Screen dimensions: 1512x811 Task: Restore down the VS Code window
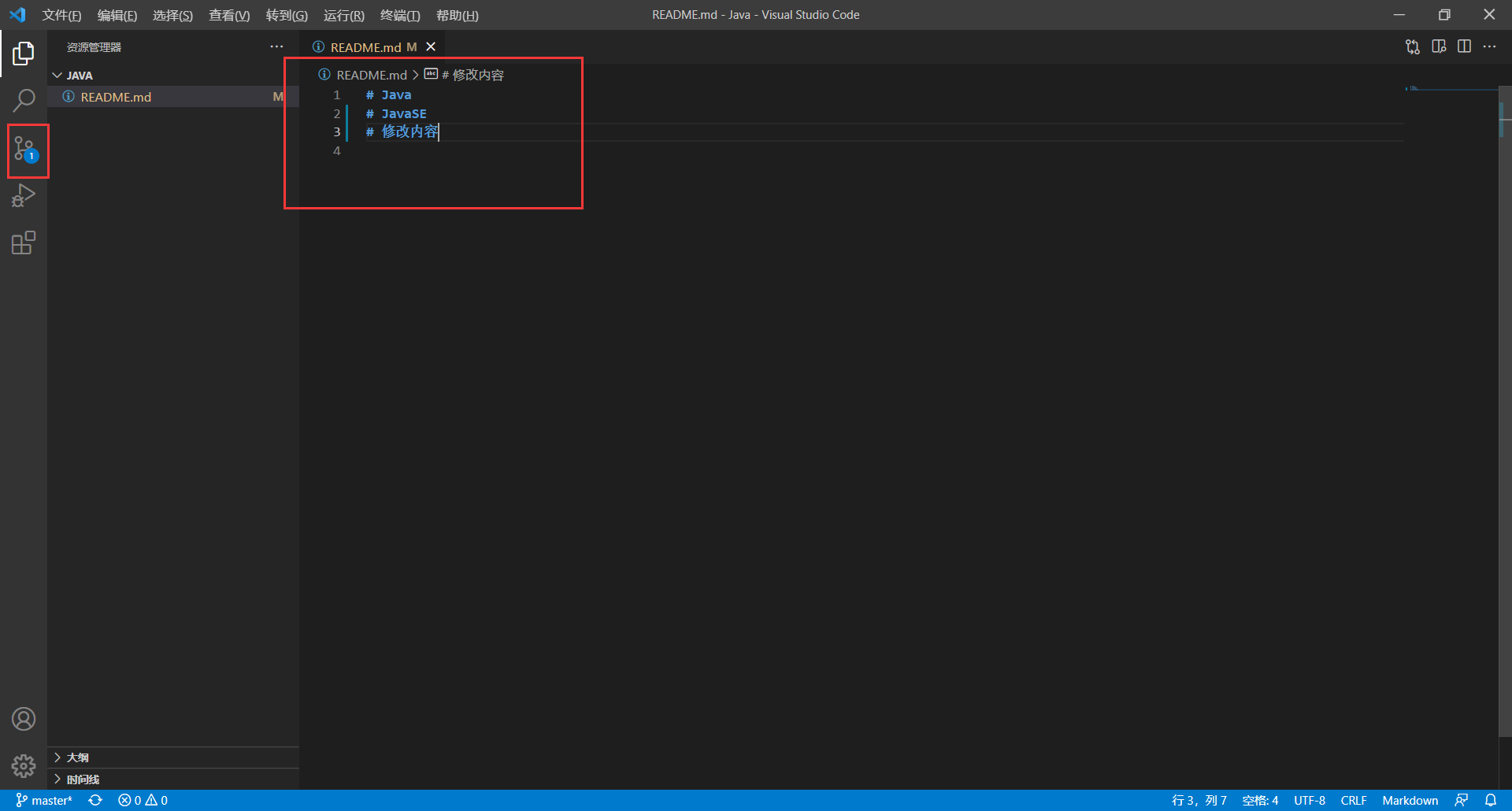1444,15
